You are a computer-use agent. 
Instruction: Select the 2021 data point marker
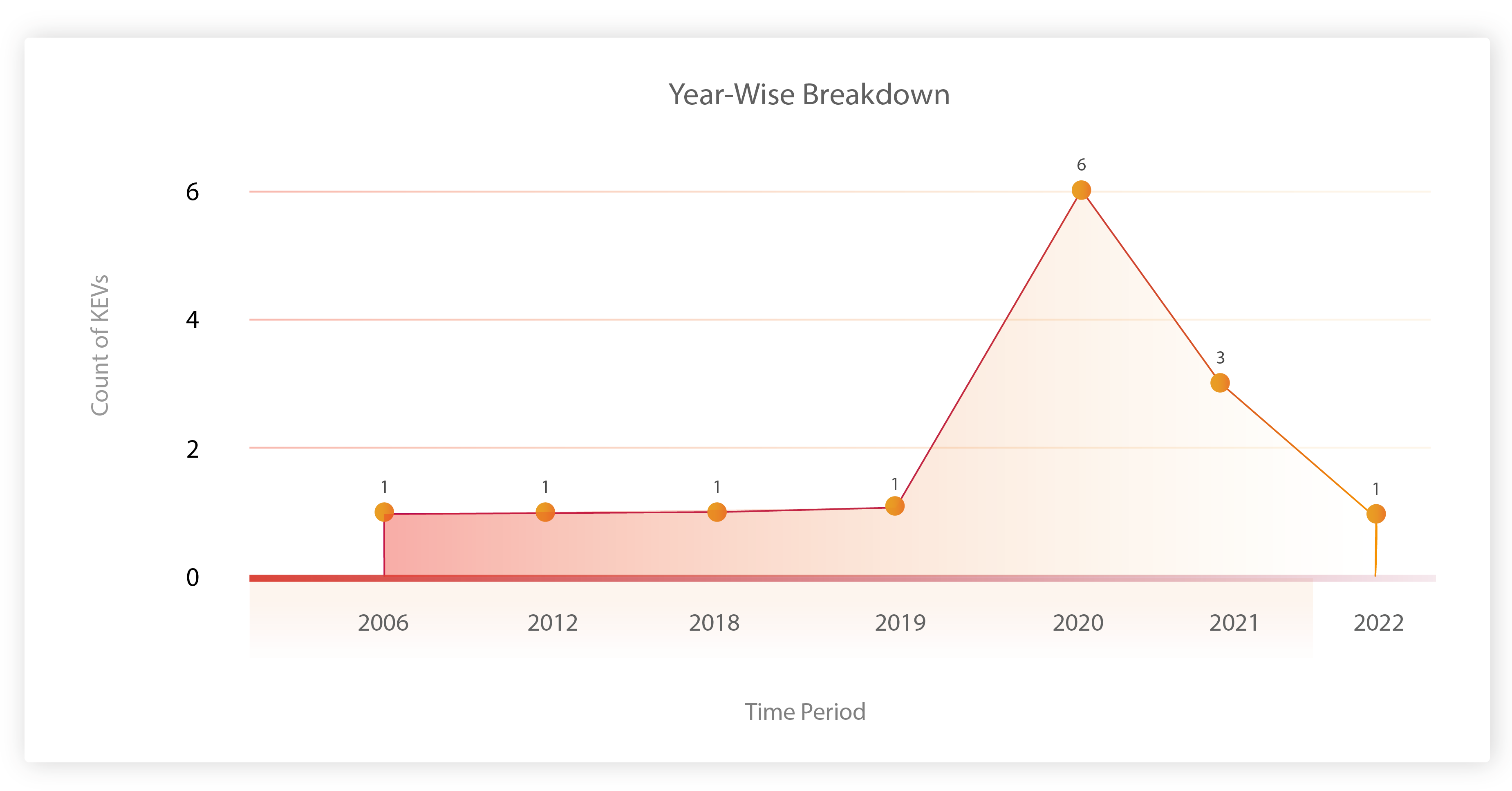[x=1220, y=383]
